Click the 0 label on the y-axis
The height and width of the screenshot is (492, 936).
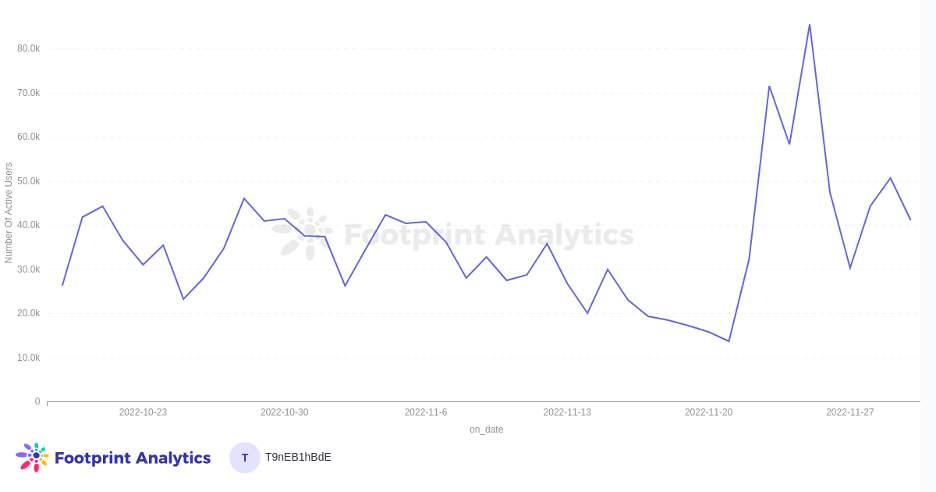37,401
